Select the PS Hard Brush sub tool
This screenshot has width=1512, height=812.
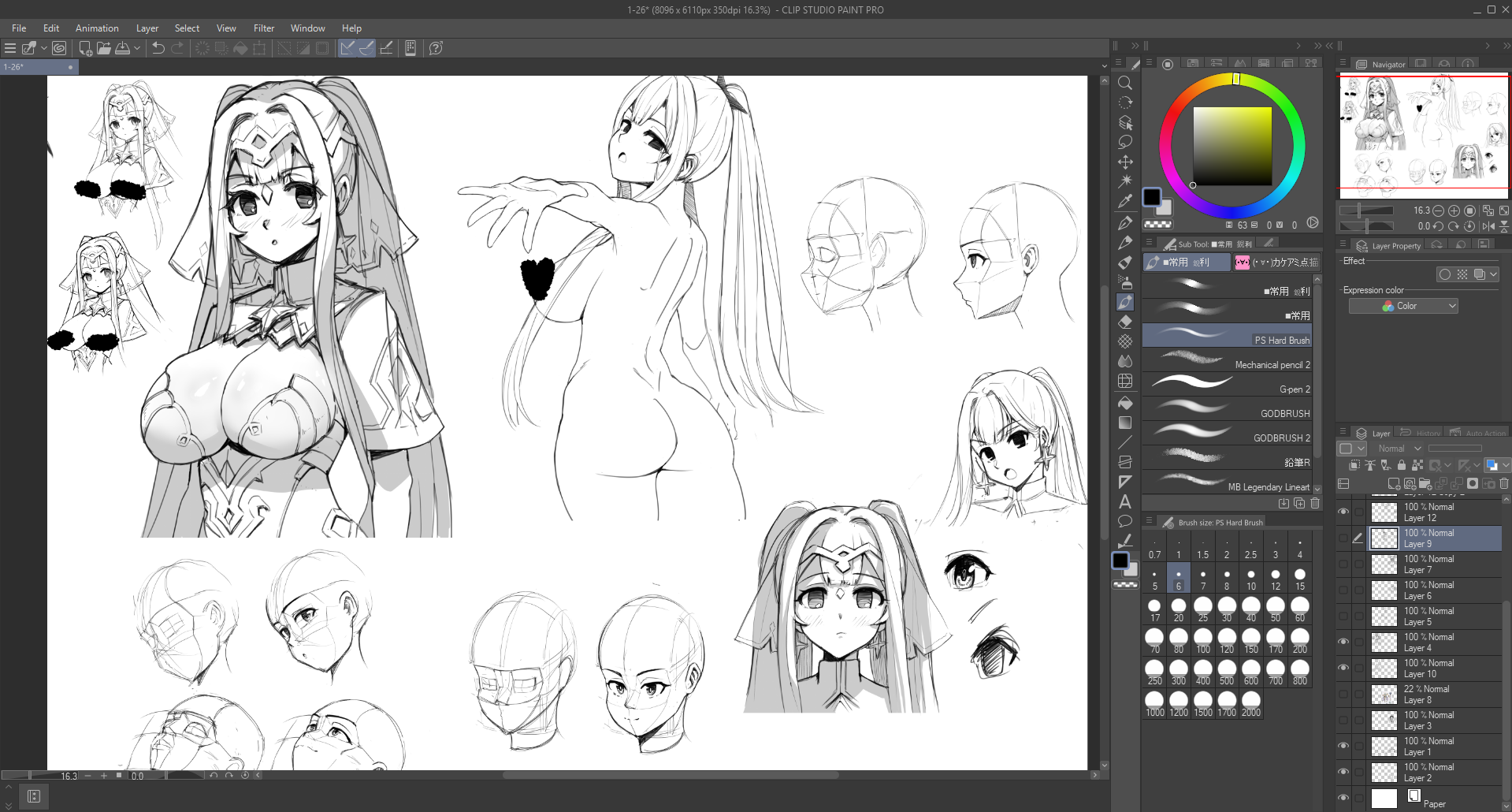(x=1228, y=335)
